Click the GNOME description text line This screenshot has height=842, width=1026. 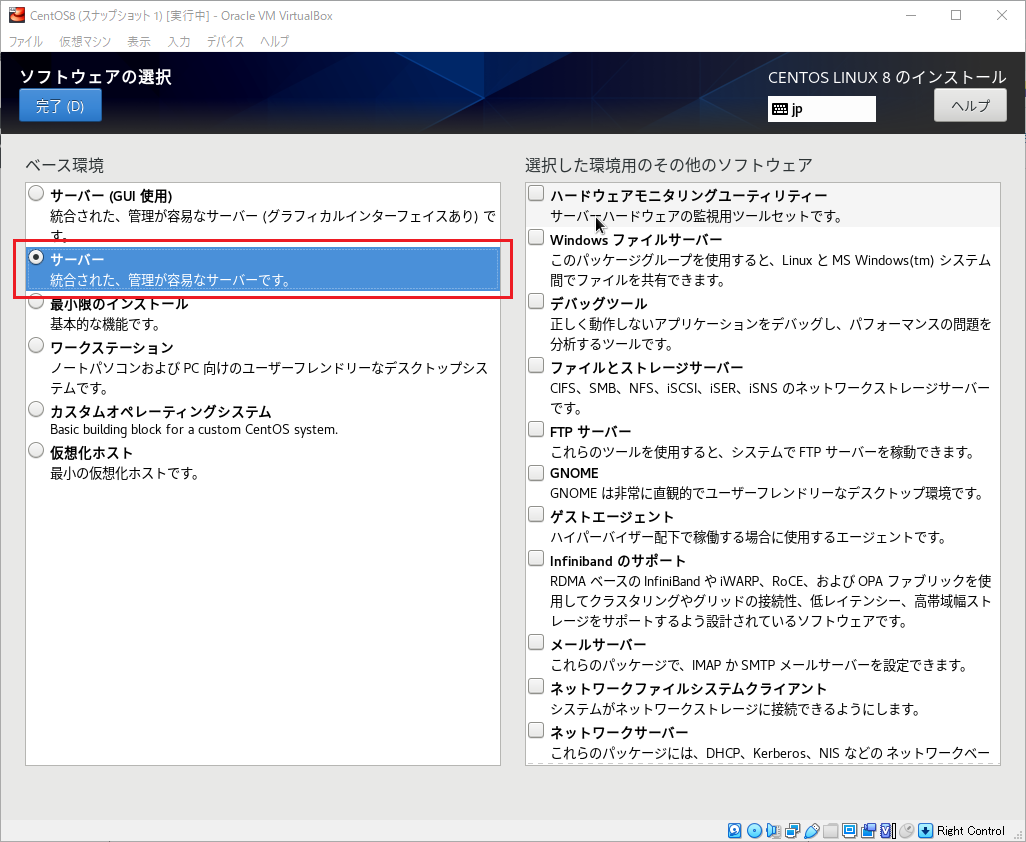(x=768, y=493)
